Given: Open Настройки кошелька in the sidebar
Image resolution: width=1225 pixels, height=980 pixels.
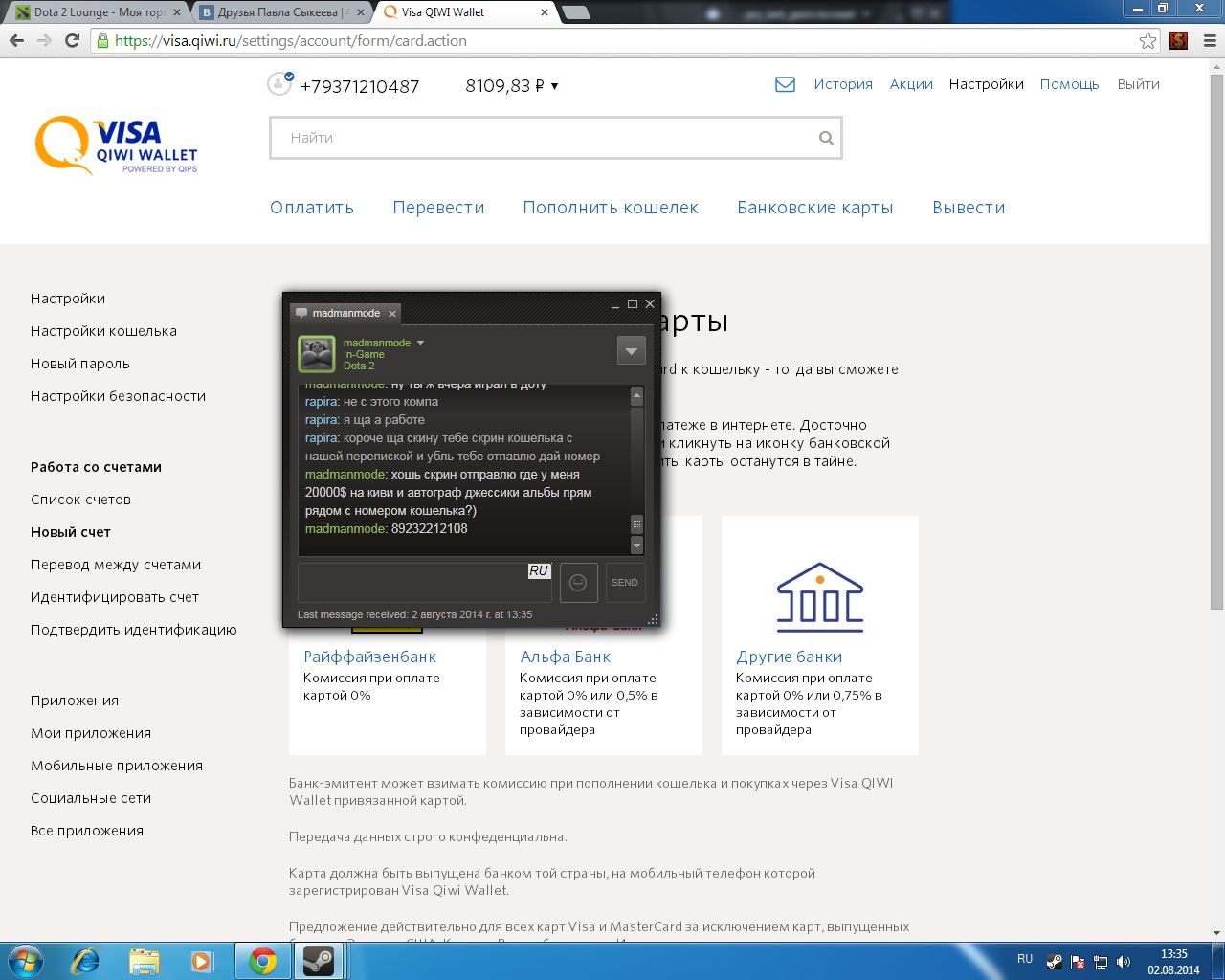Looking at the screenshot, I should point(103,331).
